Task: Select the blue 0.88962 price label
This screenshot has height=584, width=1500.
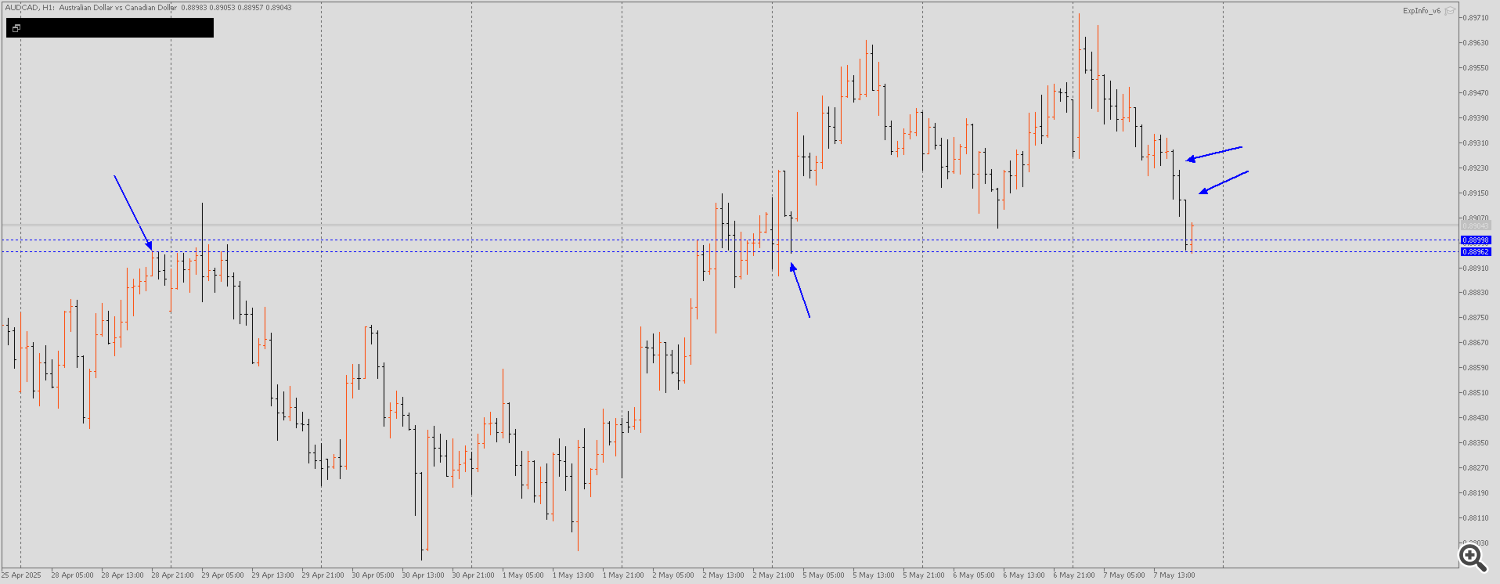Action: (x=1476, y=252)
